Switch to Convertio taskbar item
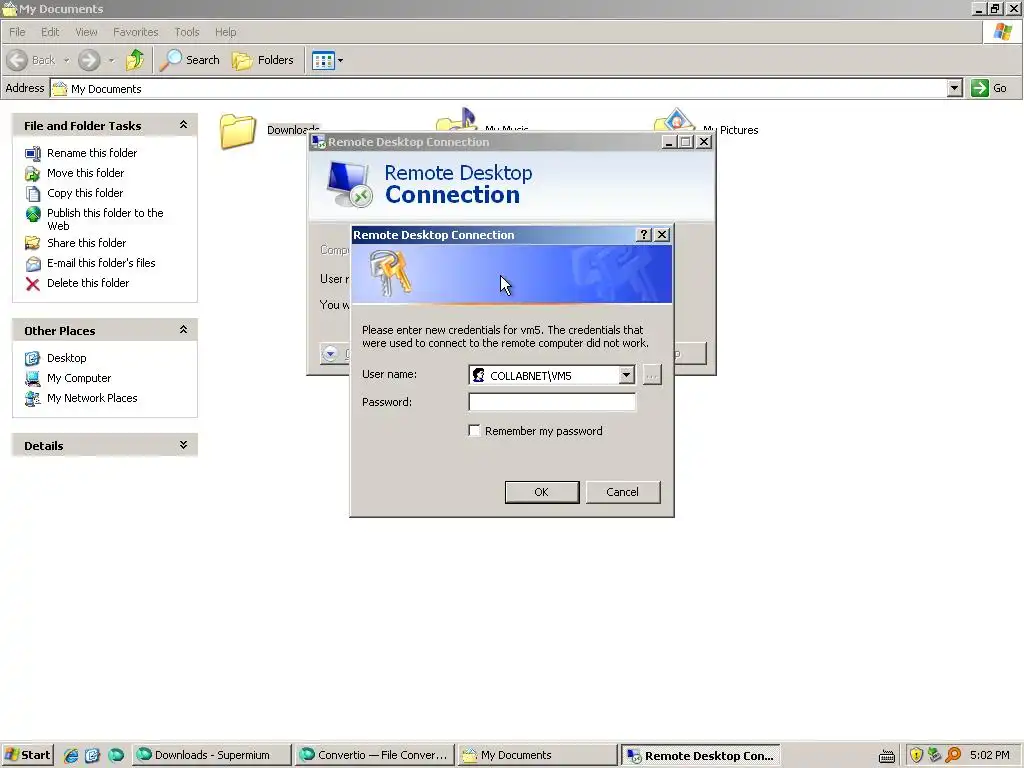Viewport: 1024px width, 768px height. (x=375, y=756)
